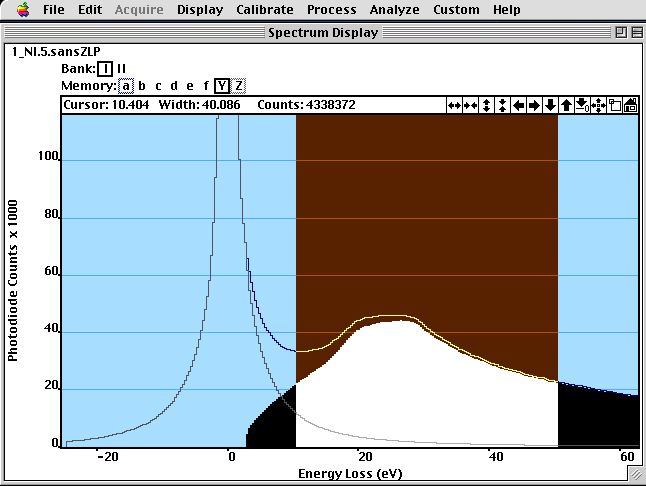
Task: Click the vertical expand arrows icon
Action: [x=486, y=105]
